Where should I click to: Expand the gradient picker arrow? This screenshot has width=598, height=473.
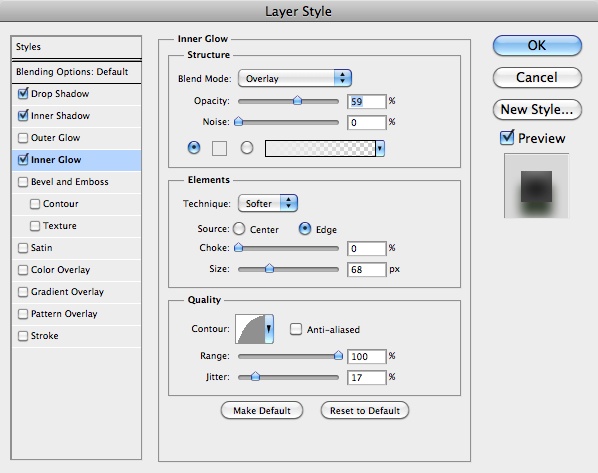click(x=380, y=148)
